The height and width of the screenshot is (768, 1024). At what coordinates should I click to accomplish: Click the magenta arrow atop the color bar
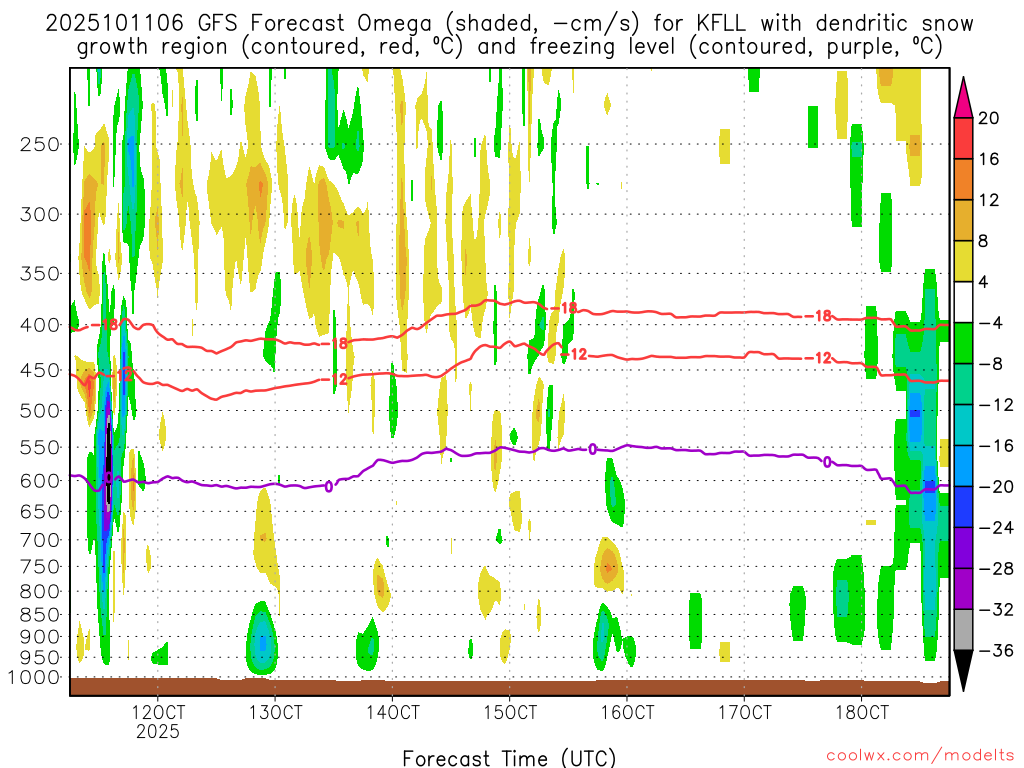[x=962, y=97]
